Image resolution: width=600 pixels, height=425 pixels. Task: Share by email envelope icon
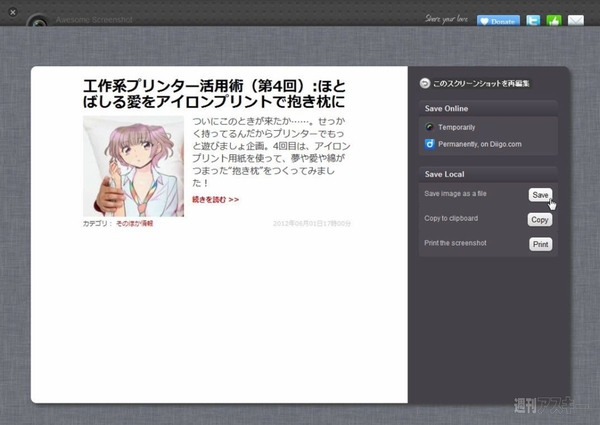576,20
